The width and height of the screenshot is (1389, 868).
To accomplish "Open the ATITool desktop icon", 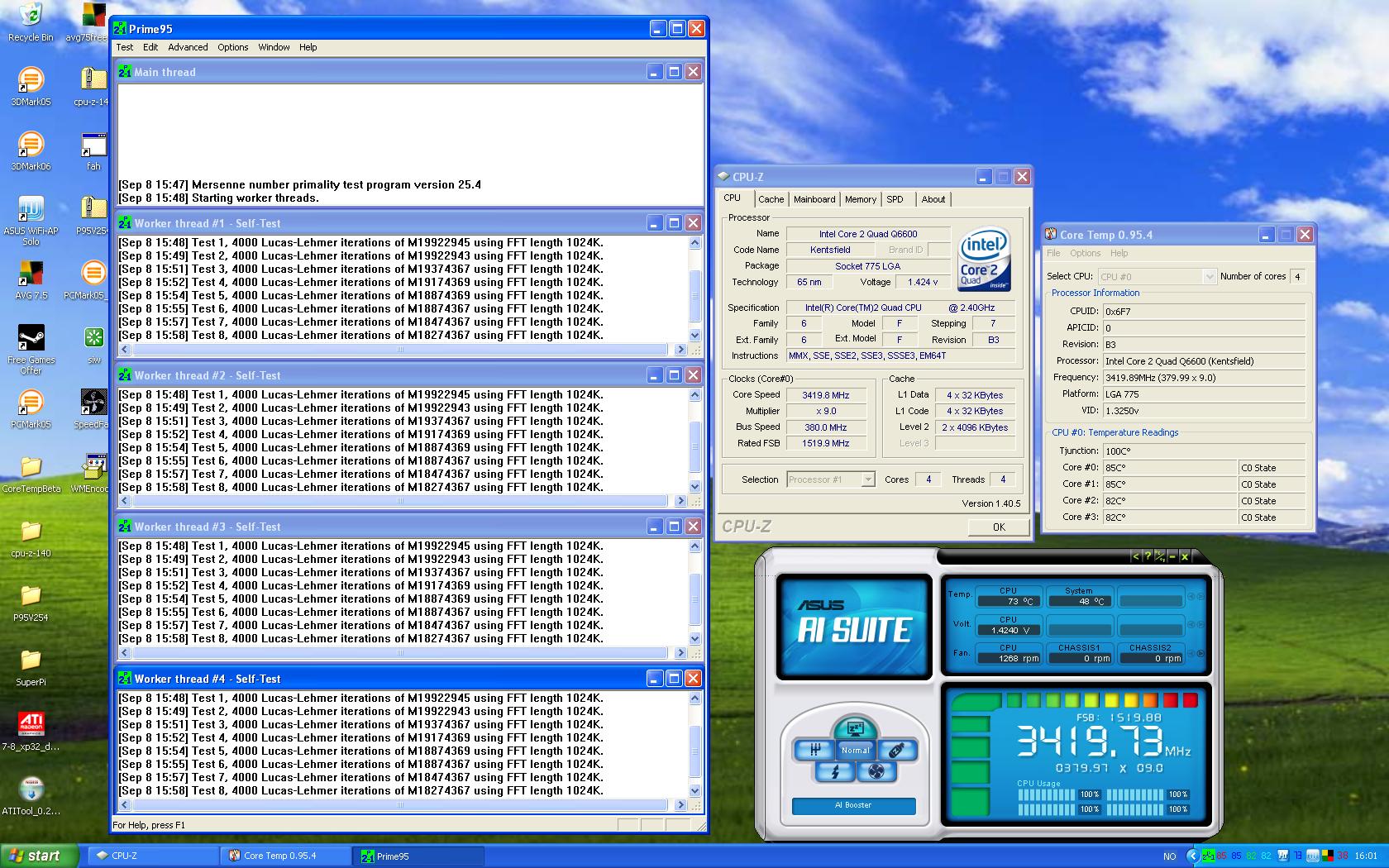I will (31, 795).
